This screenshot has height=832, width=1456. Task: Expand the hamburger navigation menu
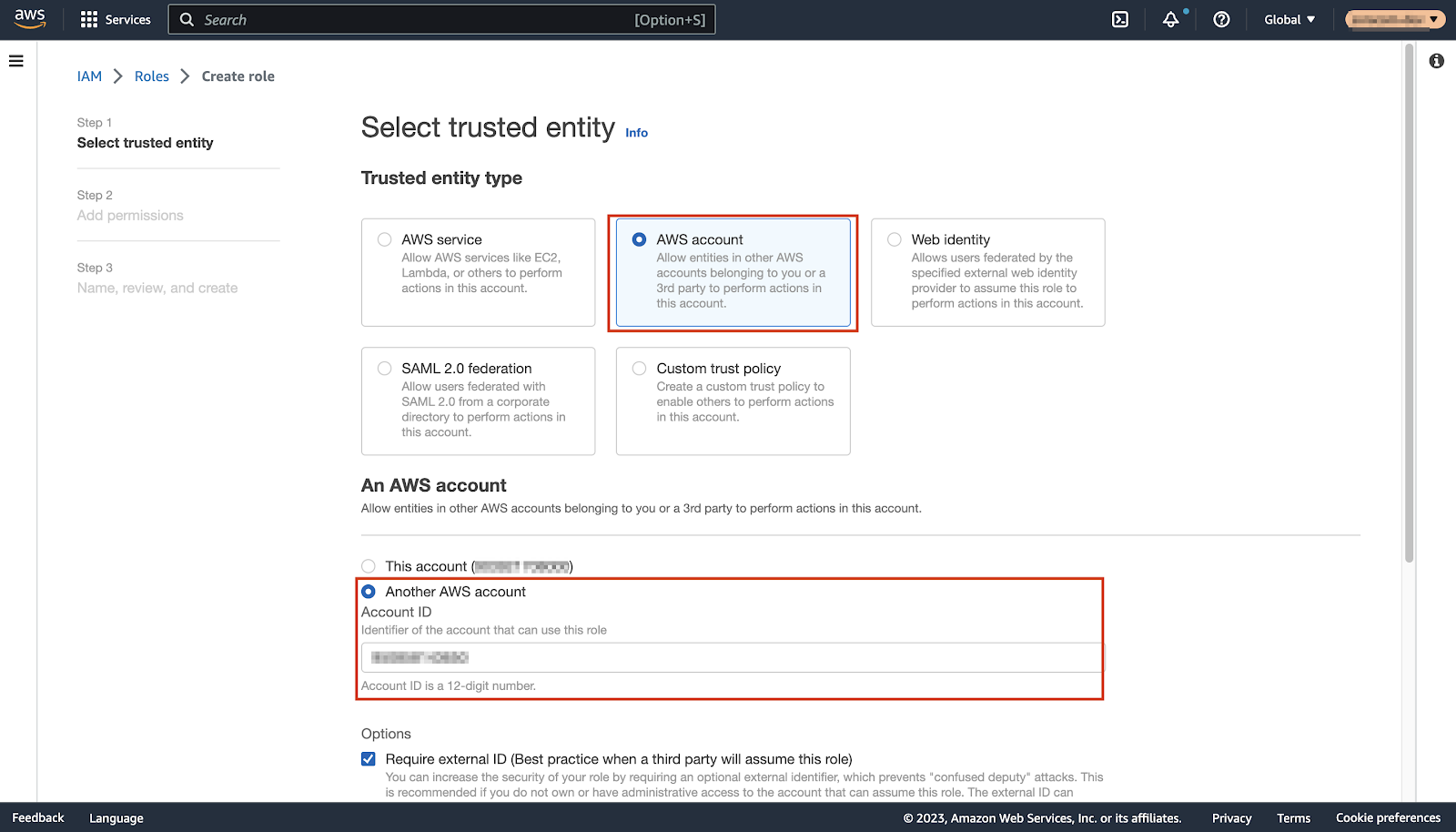click(16, 61)
